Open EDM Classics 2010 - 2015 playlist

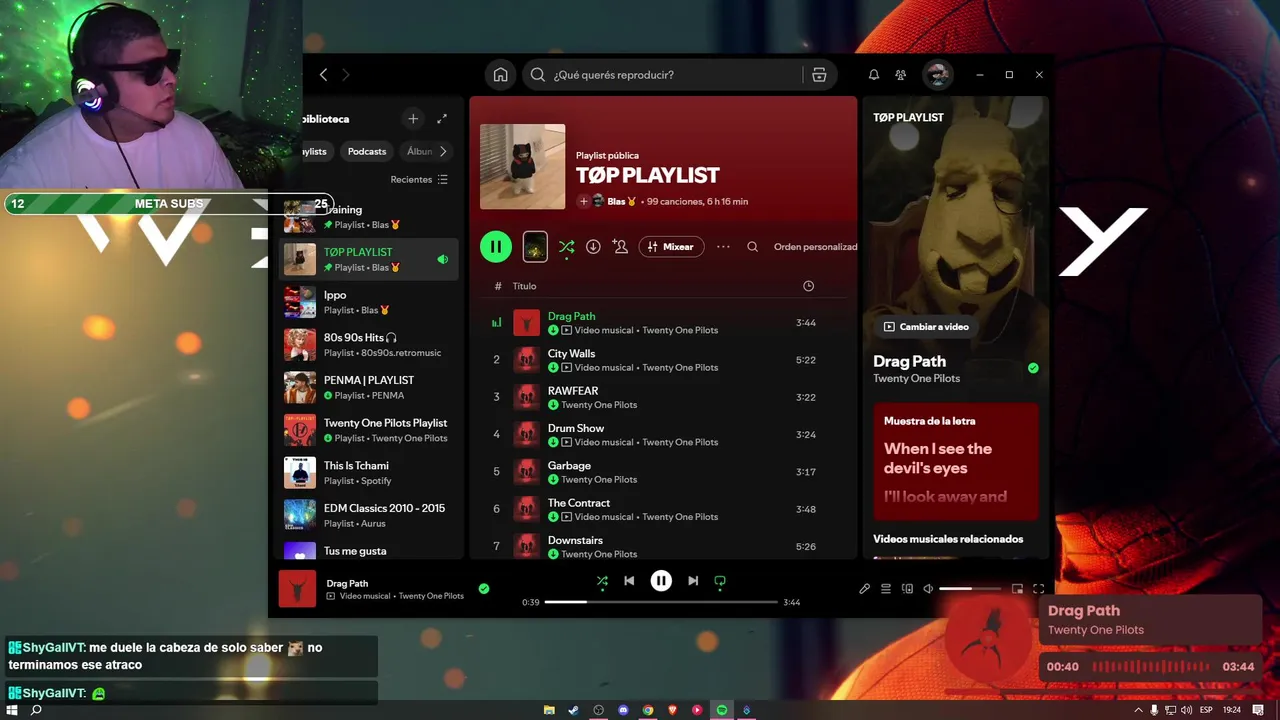[x=369, y=515]
